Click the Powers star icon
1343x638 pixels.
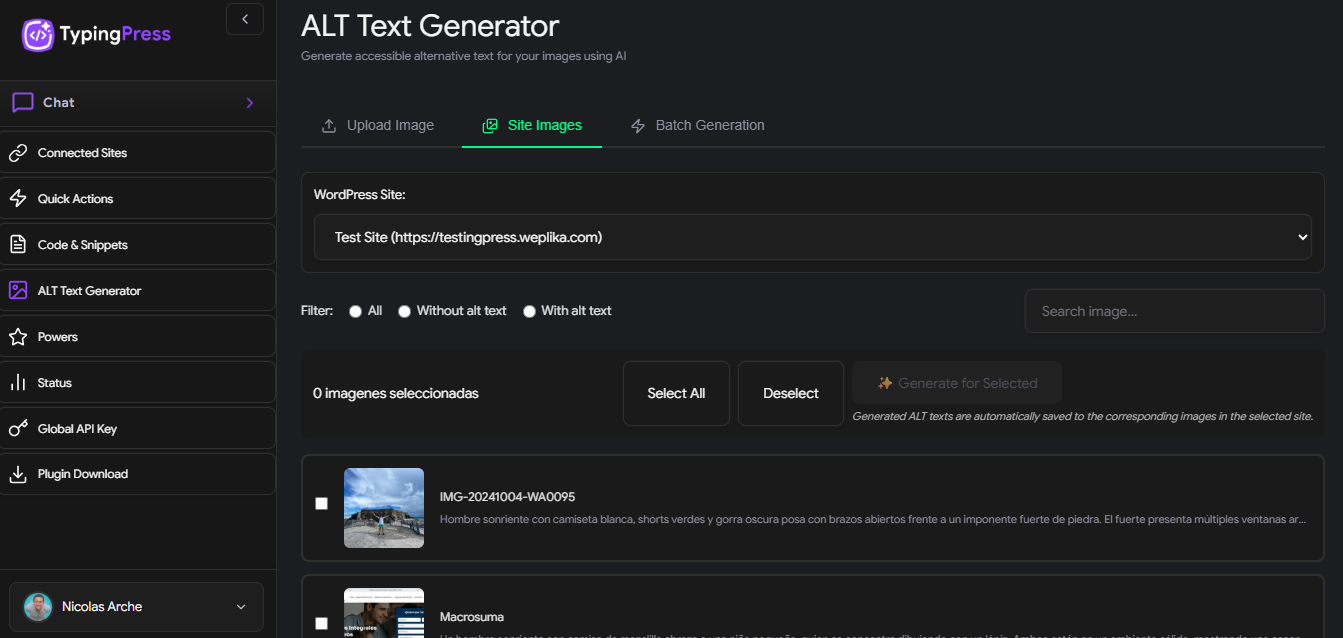point(18,337)
